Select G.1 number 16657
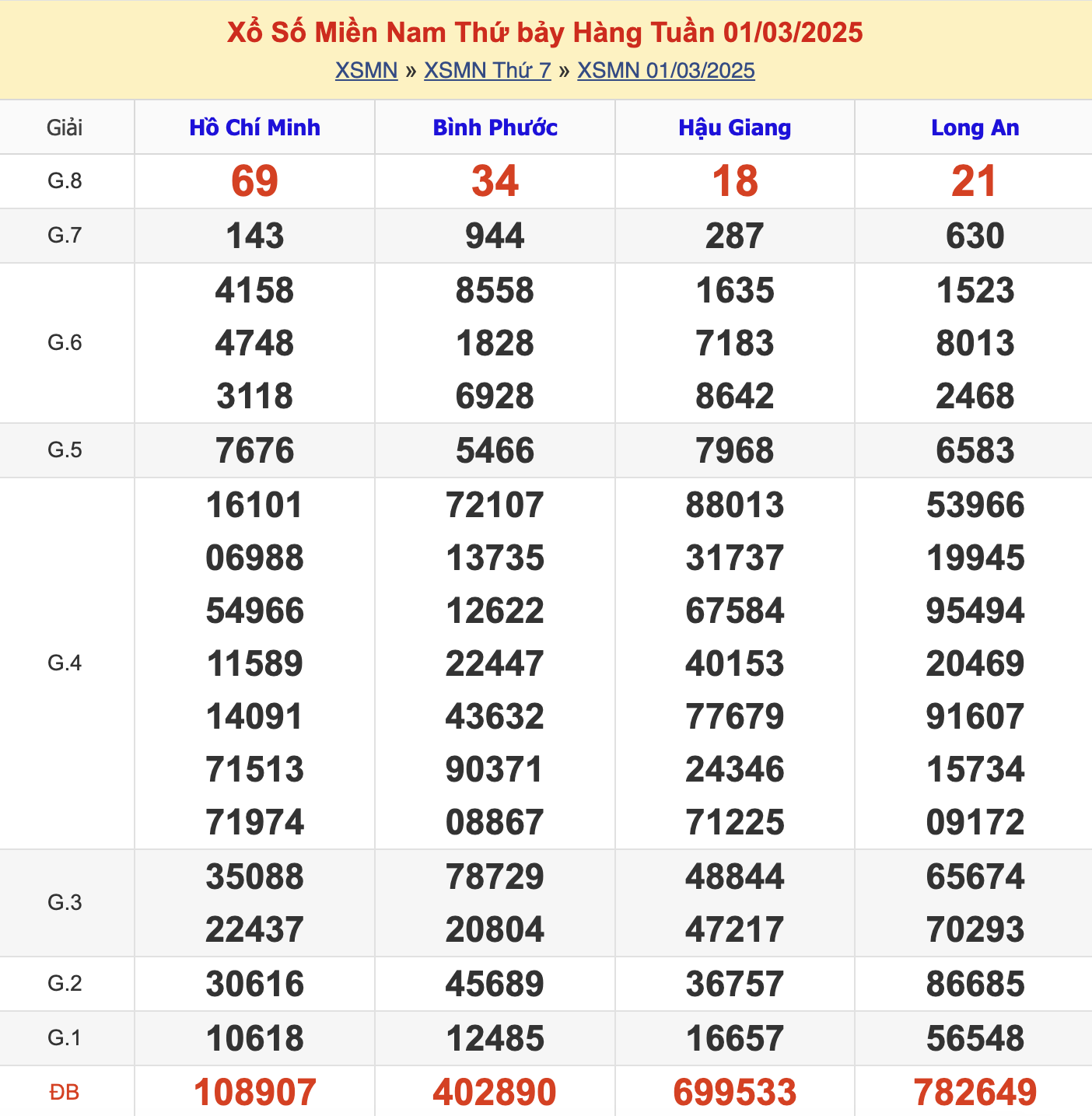Image resolution: width=1092 pixels, height=1116 pixels. 735,1039
